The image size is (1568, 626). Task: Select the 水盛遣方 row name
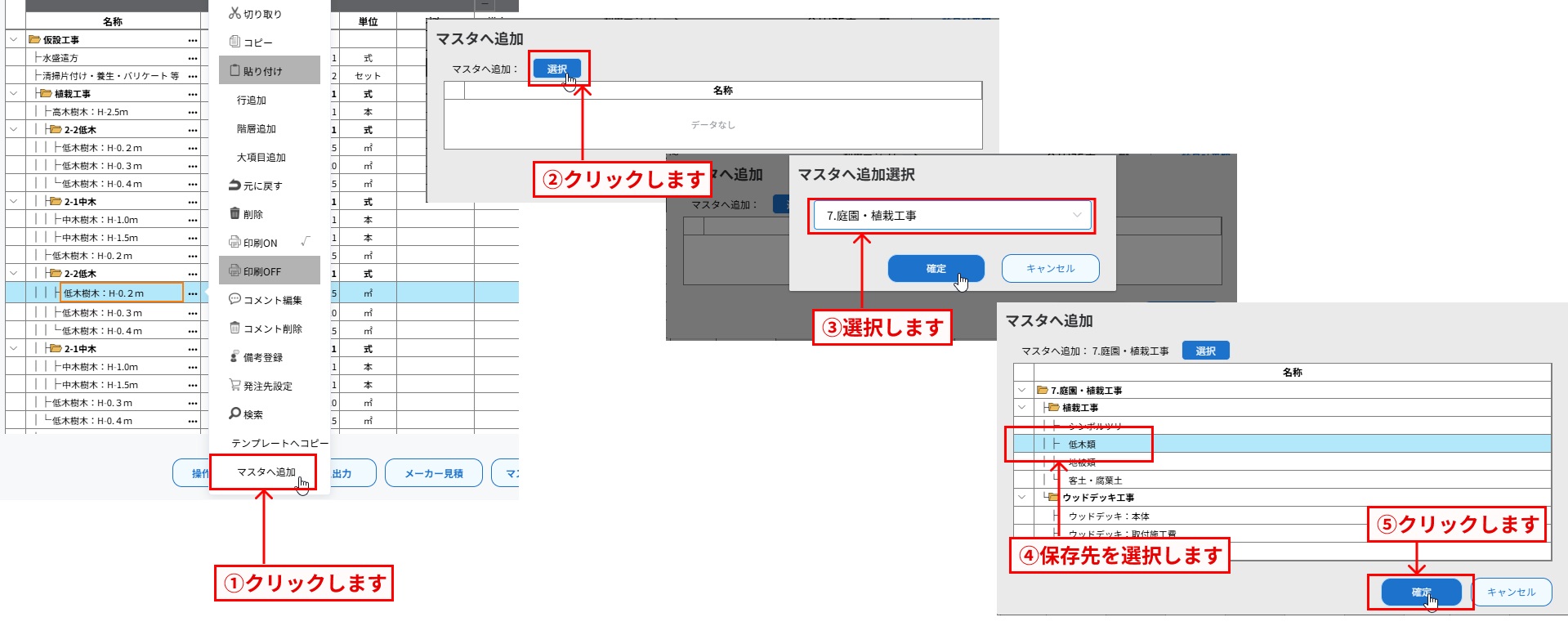pyautogui.click(x=60, y=58)
